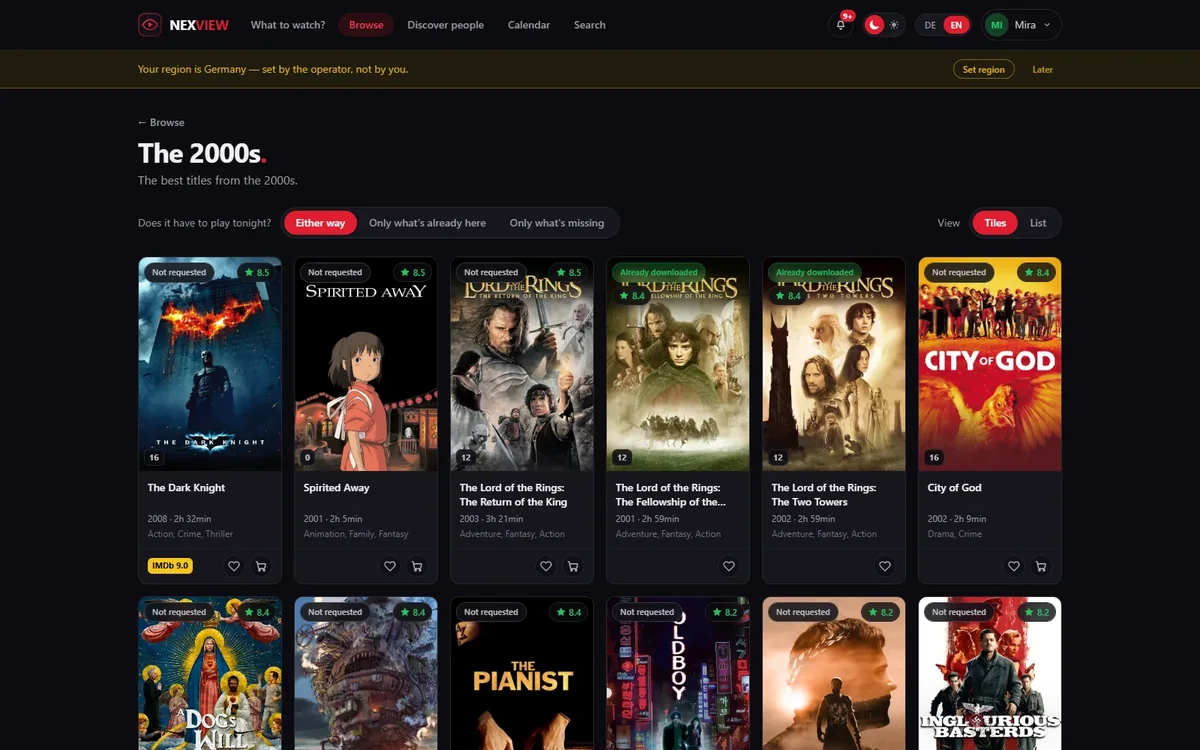Select the Either way filter
Screen dimensions: 1200x750
[320, 223]
